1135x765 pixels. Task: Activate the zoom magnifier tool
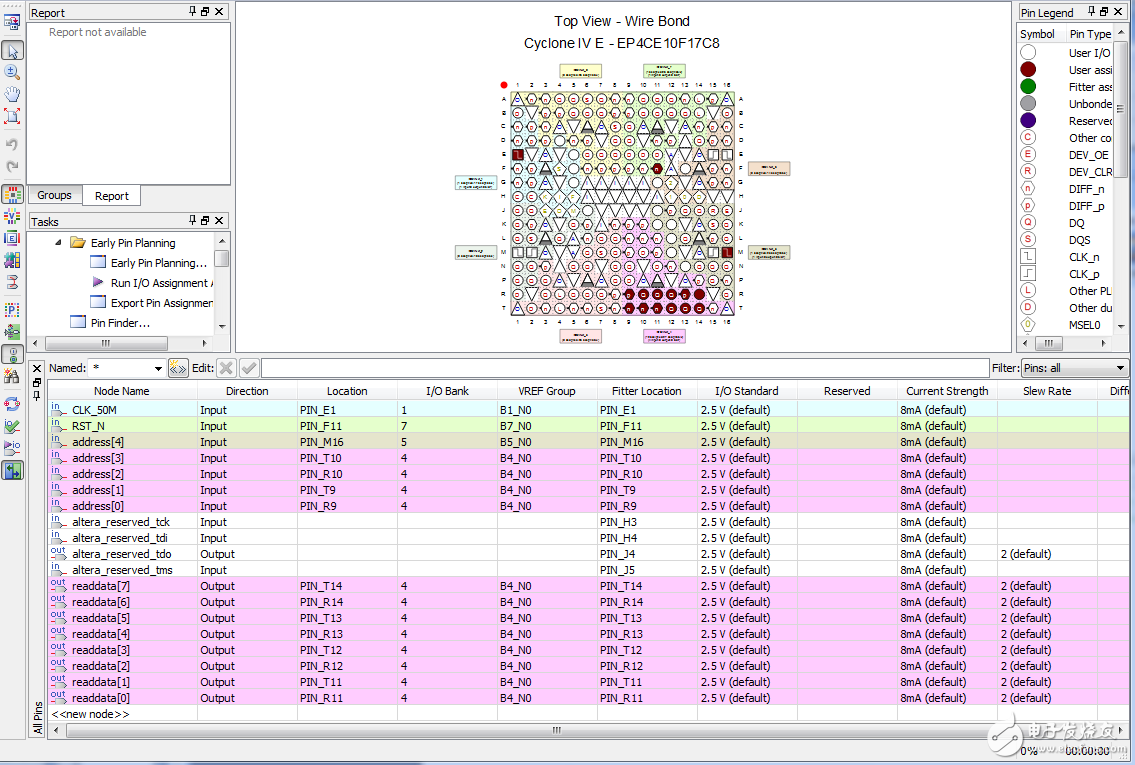pyautogui.click(x=12, y=72)
